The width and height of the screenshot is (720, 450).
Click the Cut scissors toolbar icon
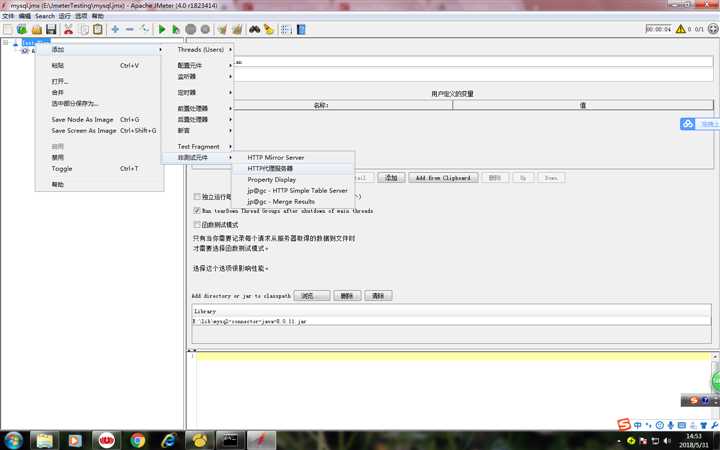[x=68, y=29]
